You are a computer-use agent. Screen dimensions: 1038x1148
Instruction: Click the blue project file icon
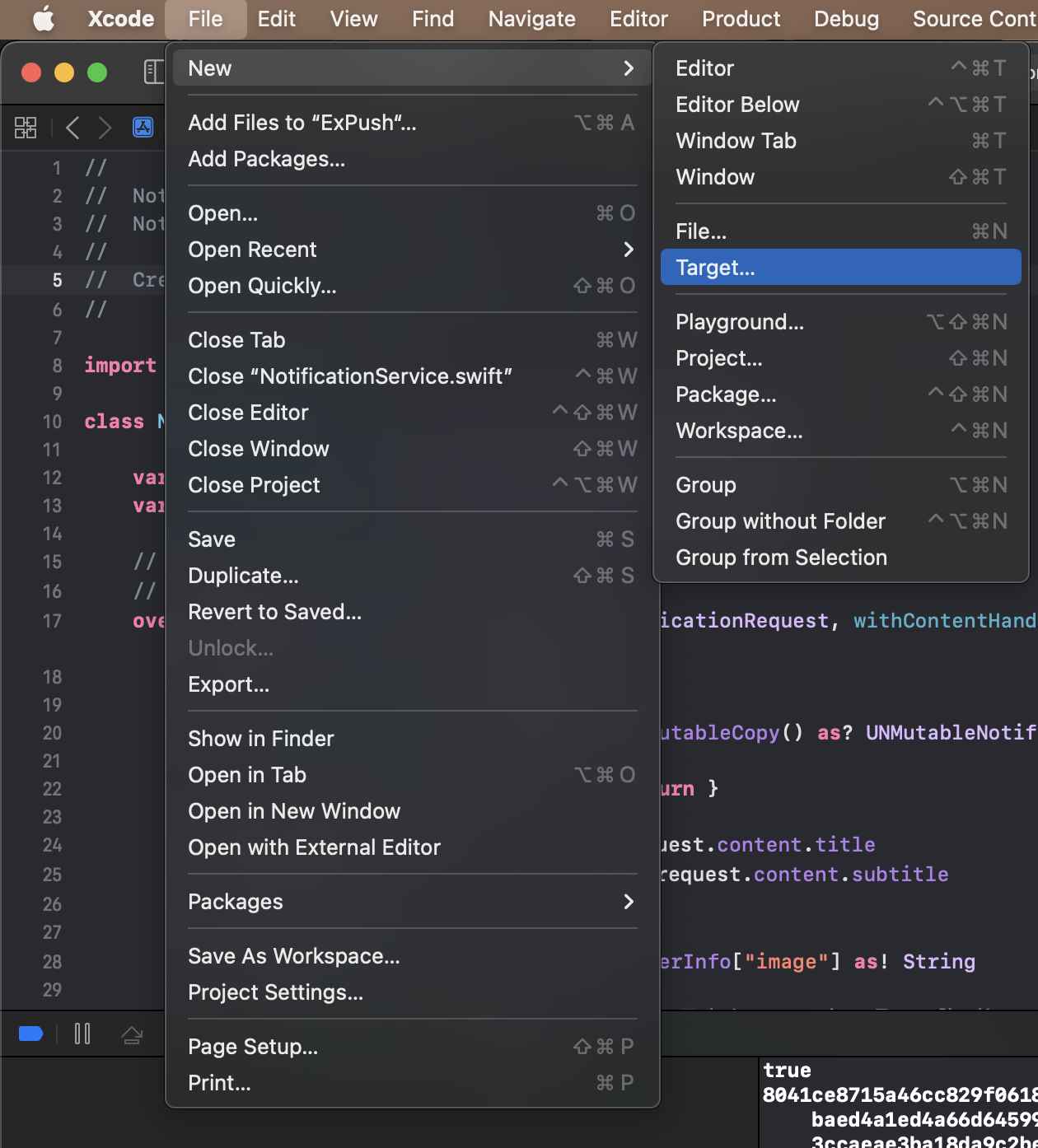(143, 127)
